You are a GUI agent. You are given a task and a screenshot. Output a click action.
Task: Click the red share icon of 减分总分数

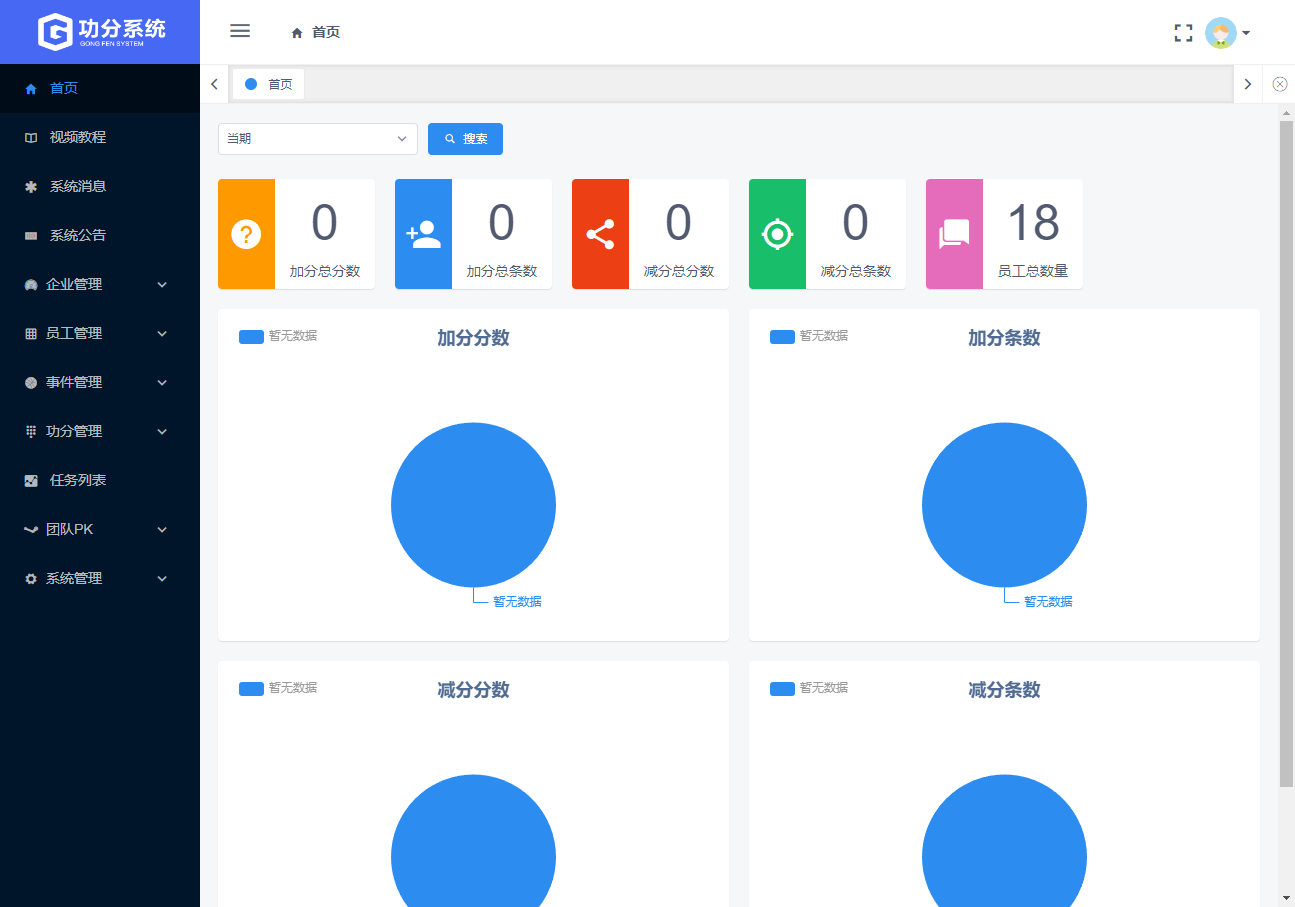(600, 234)
